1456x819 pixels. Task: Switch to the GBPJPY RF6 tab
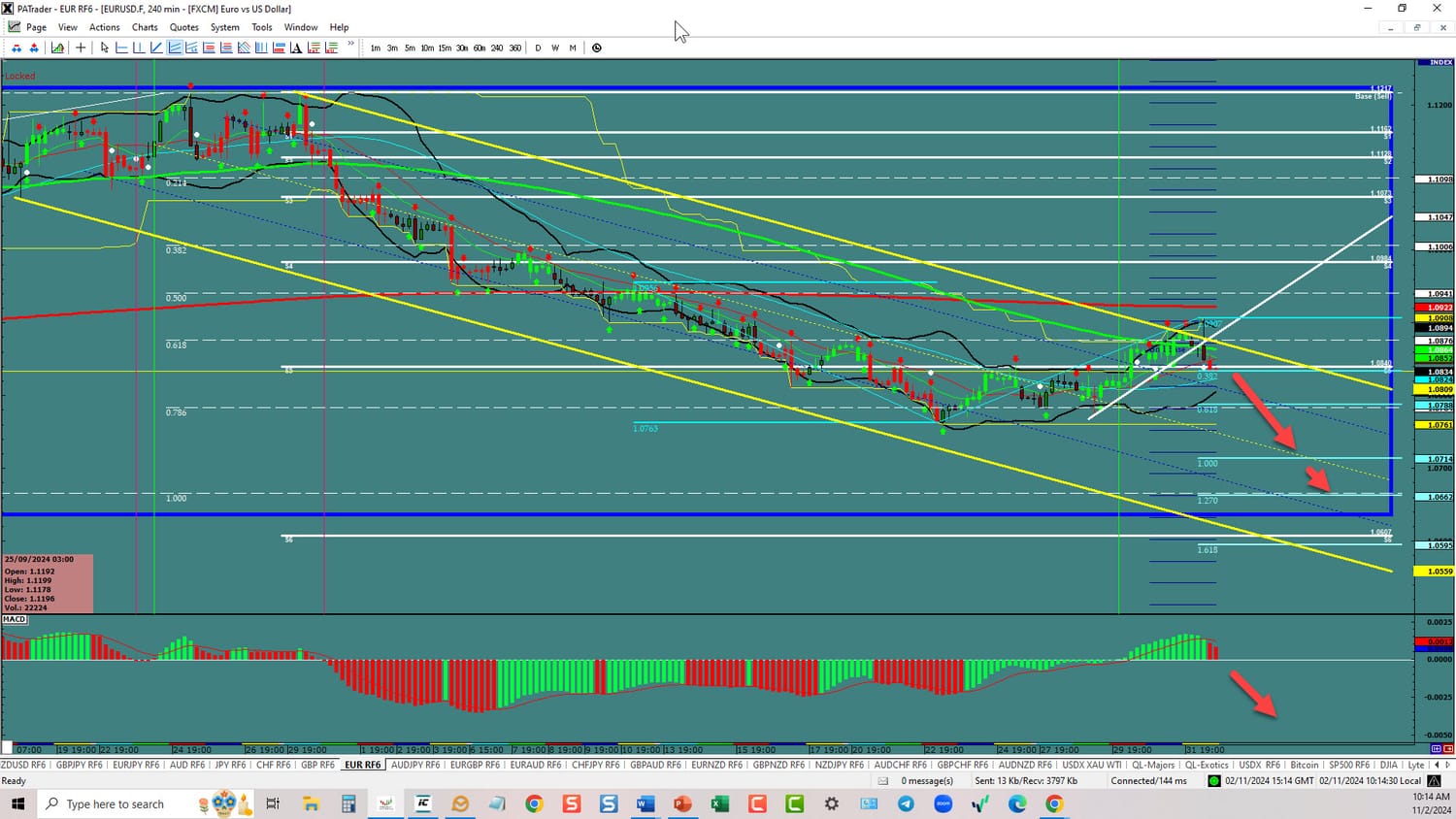[x=80, y=765]
